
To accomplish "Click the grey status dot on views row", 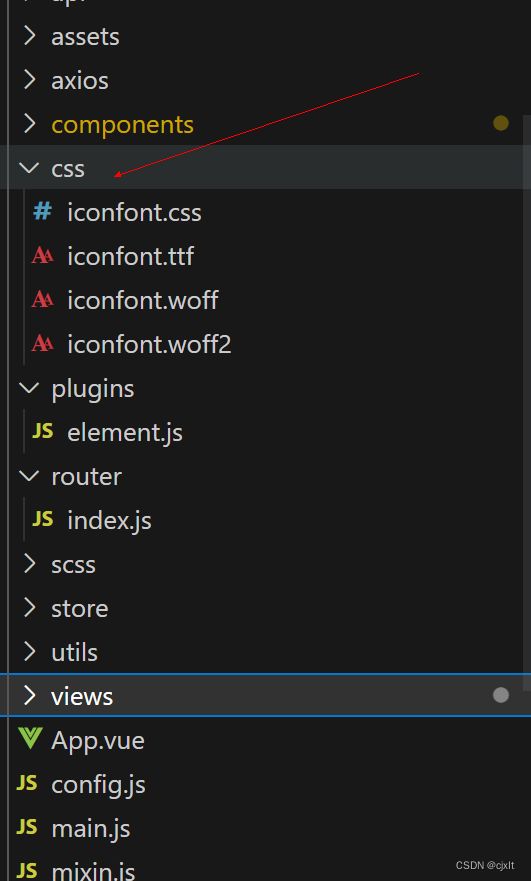I will coord(501,695).
